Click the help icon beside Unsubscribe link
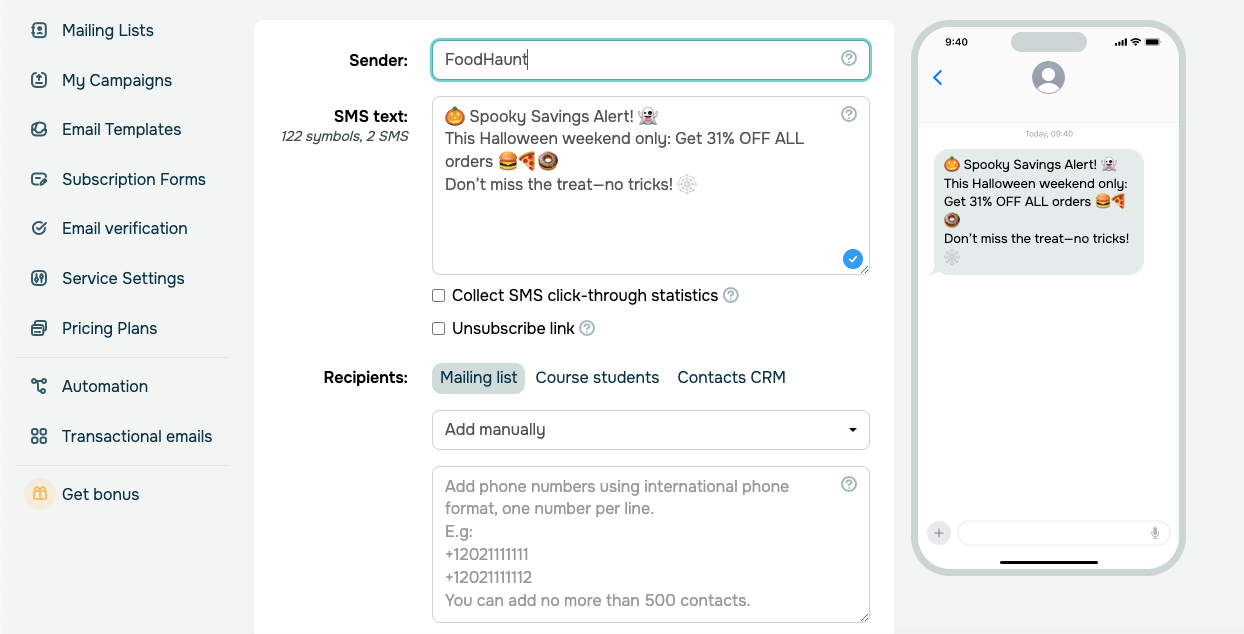This screenshot has height=634, width=1244. [x=587, y=328]
